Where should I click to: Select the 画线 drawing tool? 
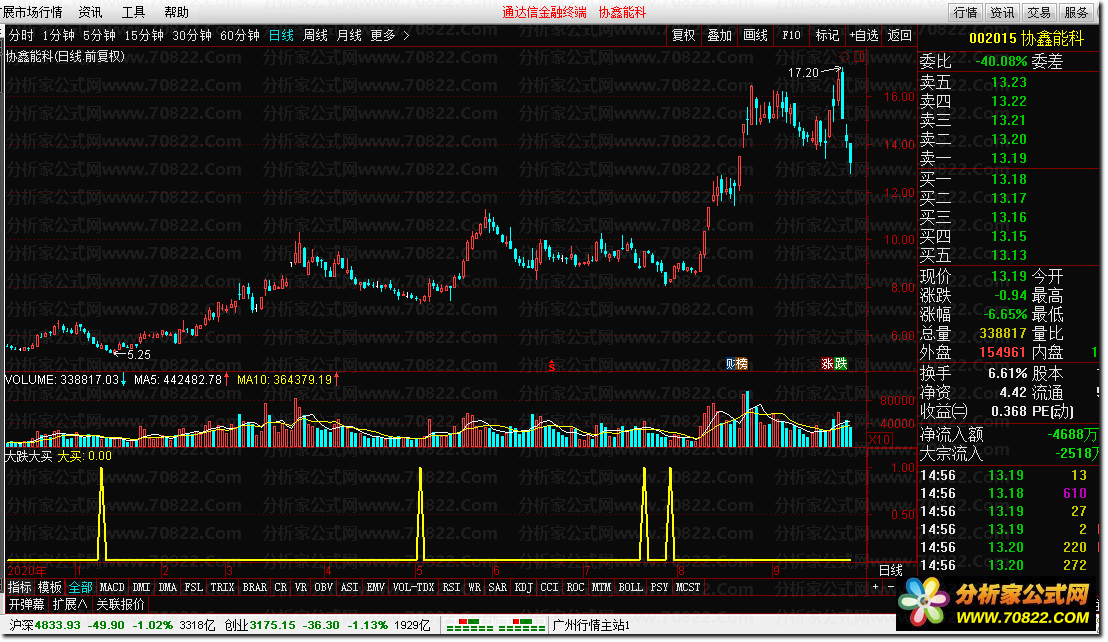click(755, 35)
